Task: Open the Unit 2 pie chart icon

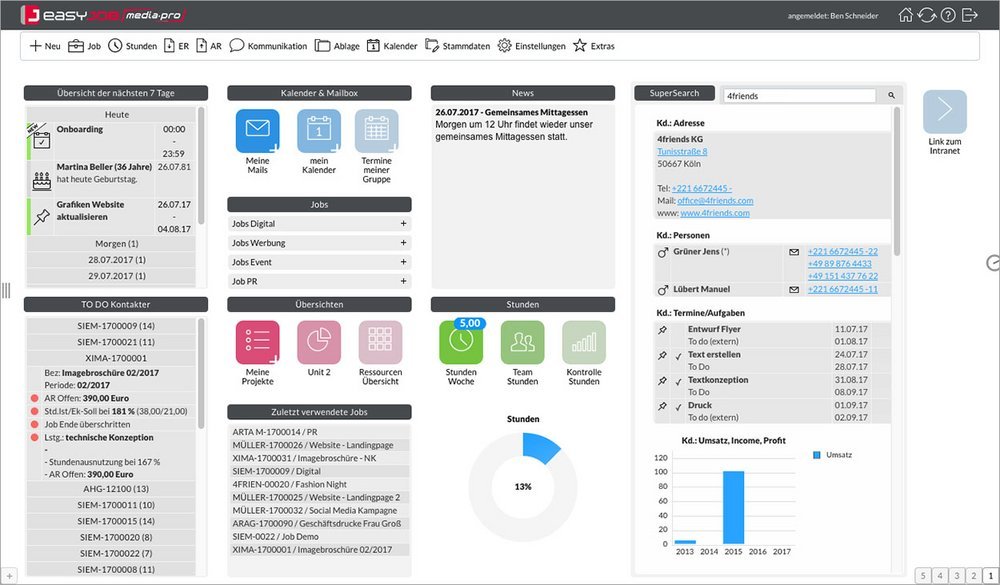Action: [319, 343]
